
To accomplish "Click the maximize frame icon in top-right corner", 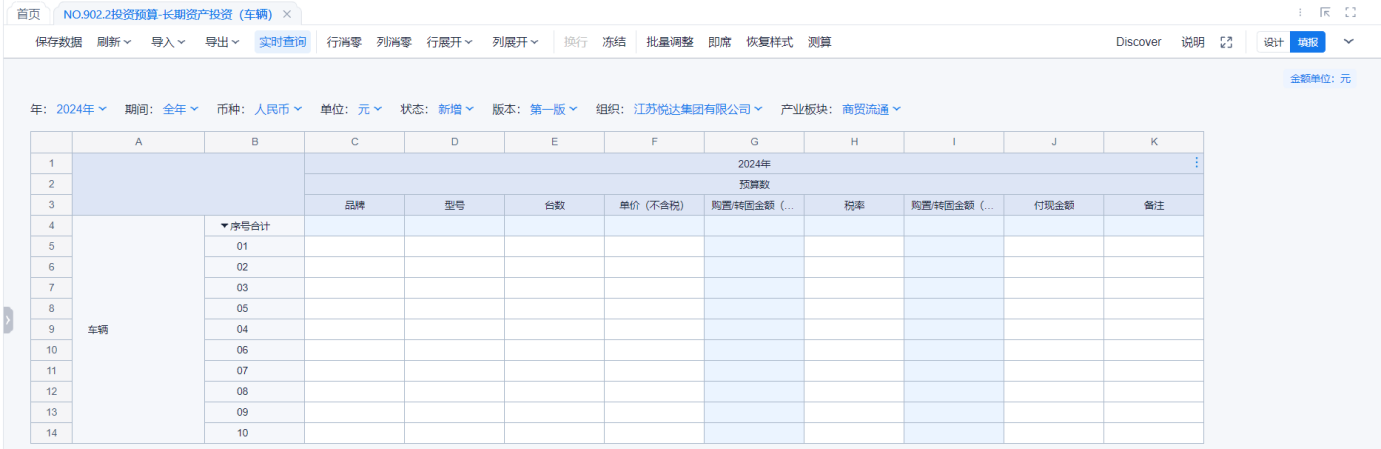I will 1350,13.
